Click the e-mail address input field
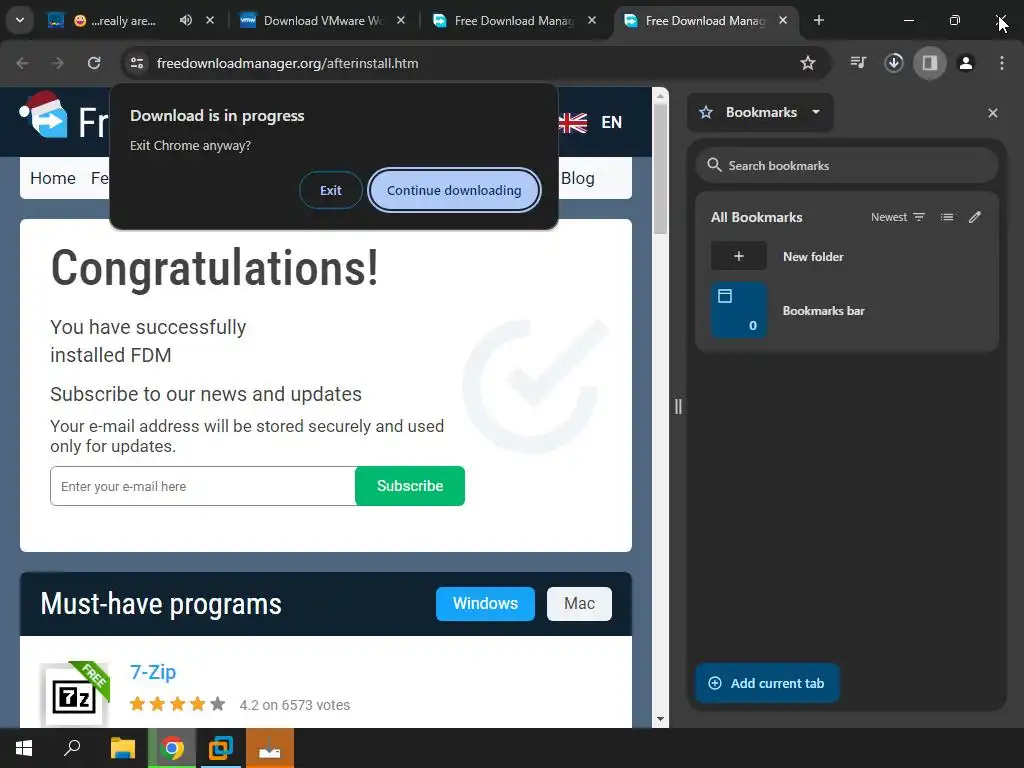The image size is (1024, 768). 203,486
